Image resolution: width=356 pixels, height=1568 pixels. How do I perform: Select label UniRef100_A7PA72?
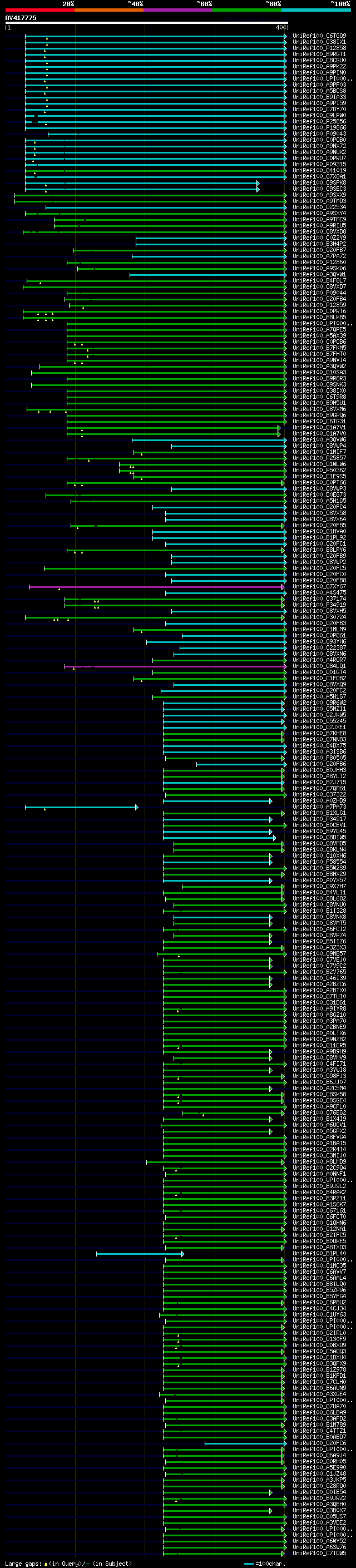point(319,256)
